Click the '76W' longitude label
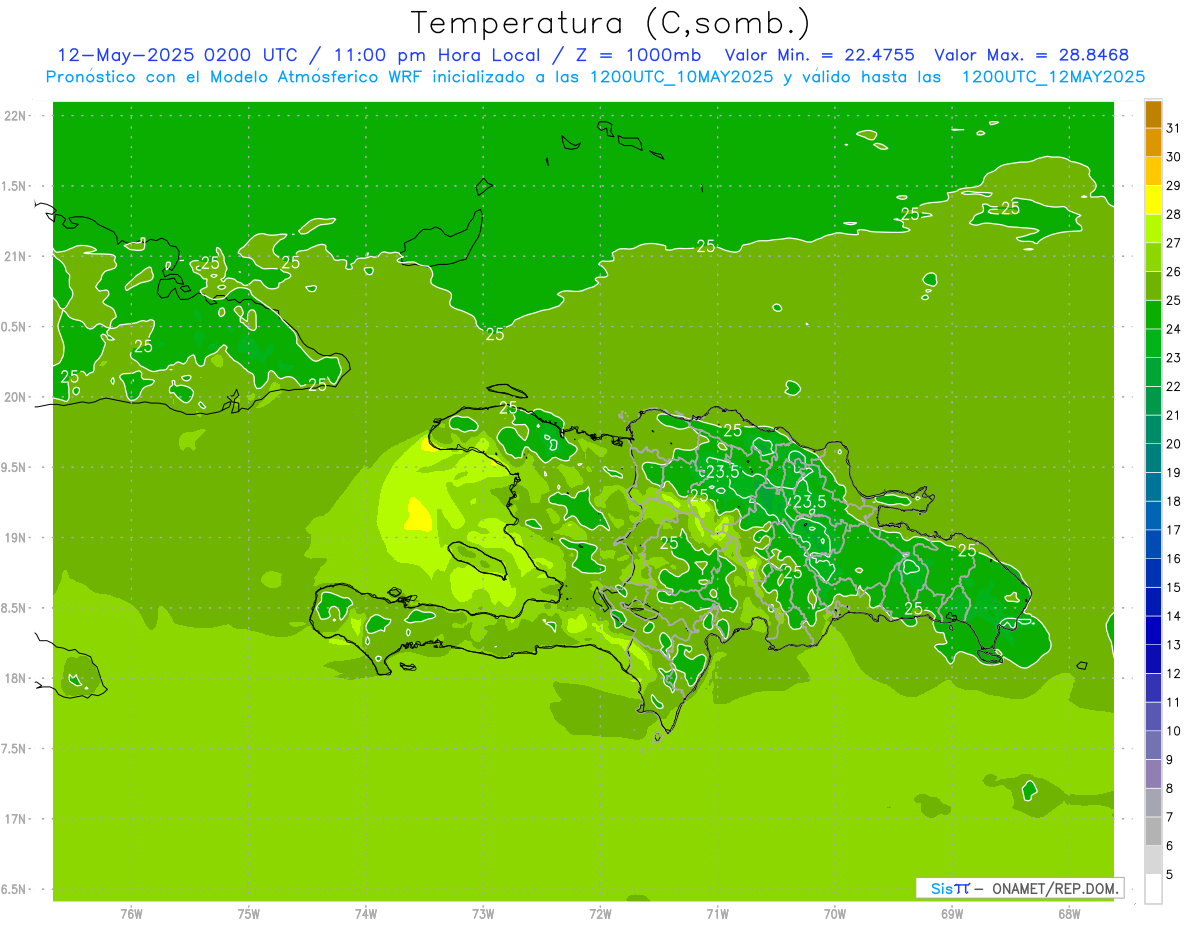This screenshot has width=1200, height=927. point(131,914)
